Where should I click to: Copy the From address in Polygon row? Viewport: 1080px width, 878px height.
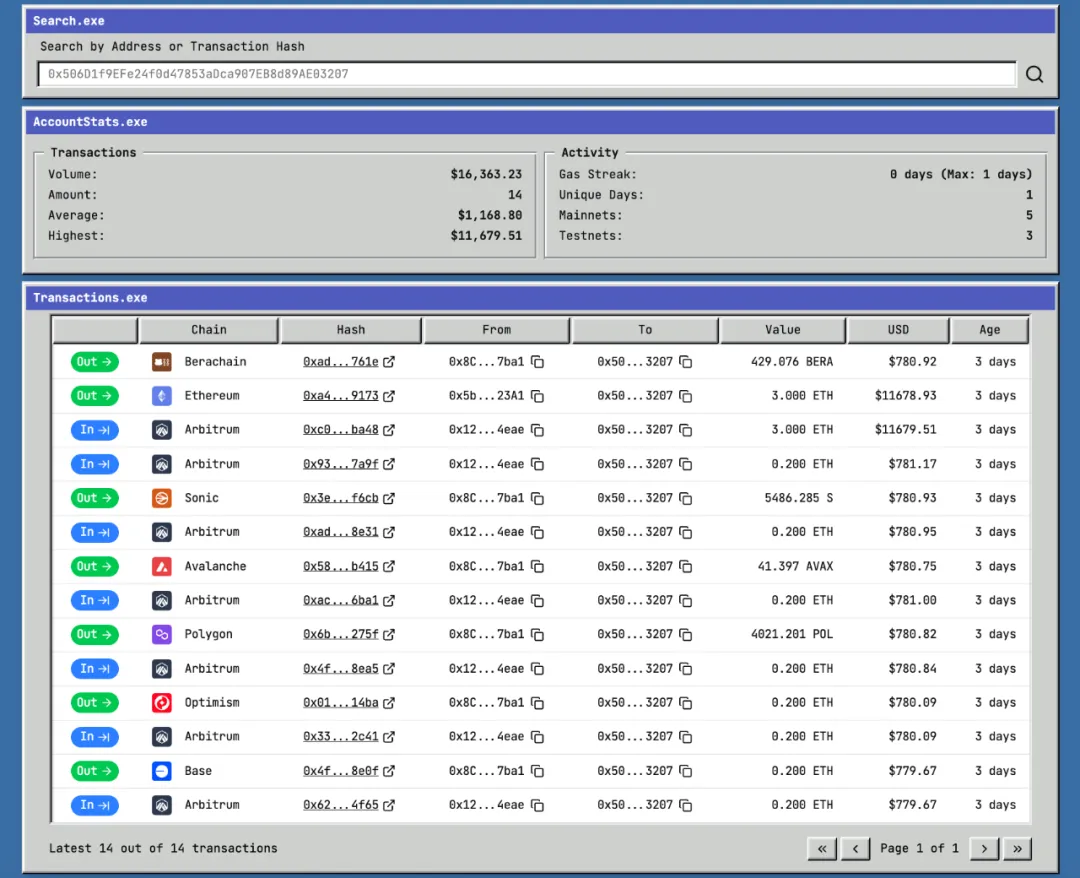(537, 634)
